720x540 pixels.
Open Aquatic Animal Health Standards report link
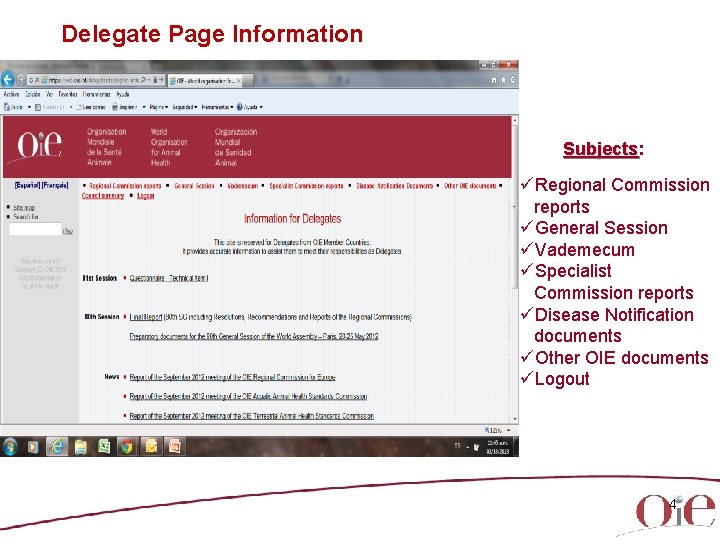(x=248, y=396)
